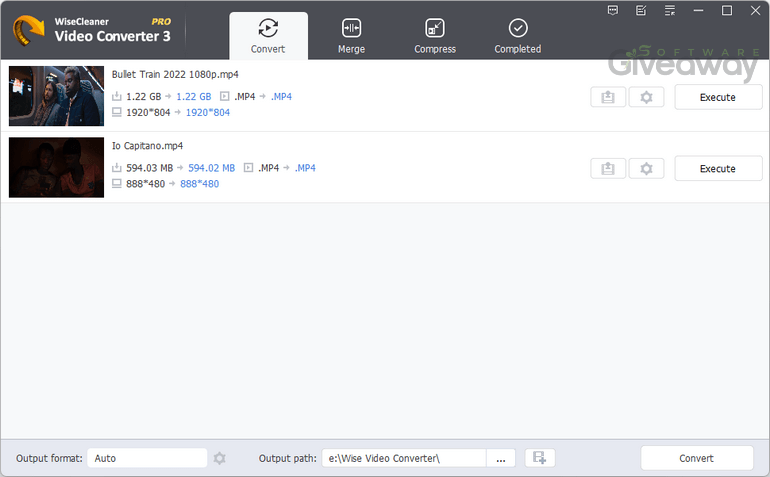
Task: Open the menu list icon in the title bar
Action: (x=670, y=10)
